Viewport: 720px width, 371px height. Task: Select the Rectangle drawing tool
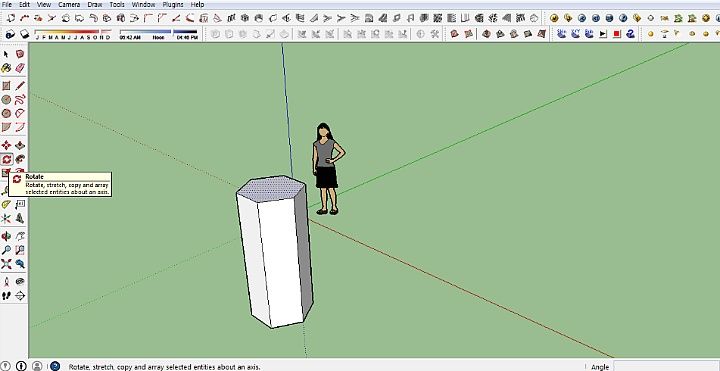point(6,86)
